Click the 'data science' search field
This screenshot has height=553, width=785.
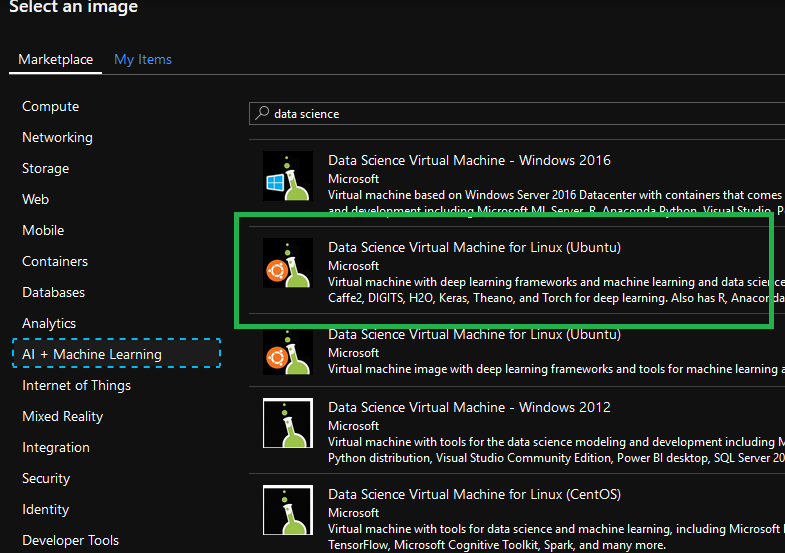(517, 114)
